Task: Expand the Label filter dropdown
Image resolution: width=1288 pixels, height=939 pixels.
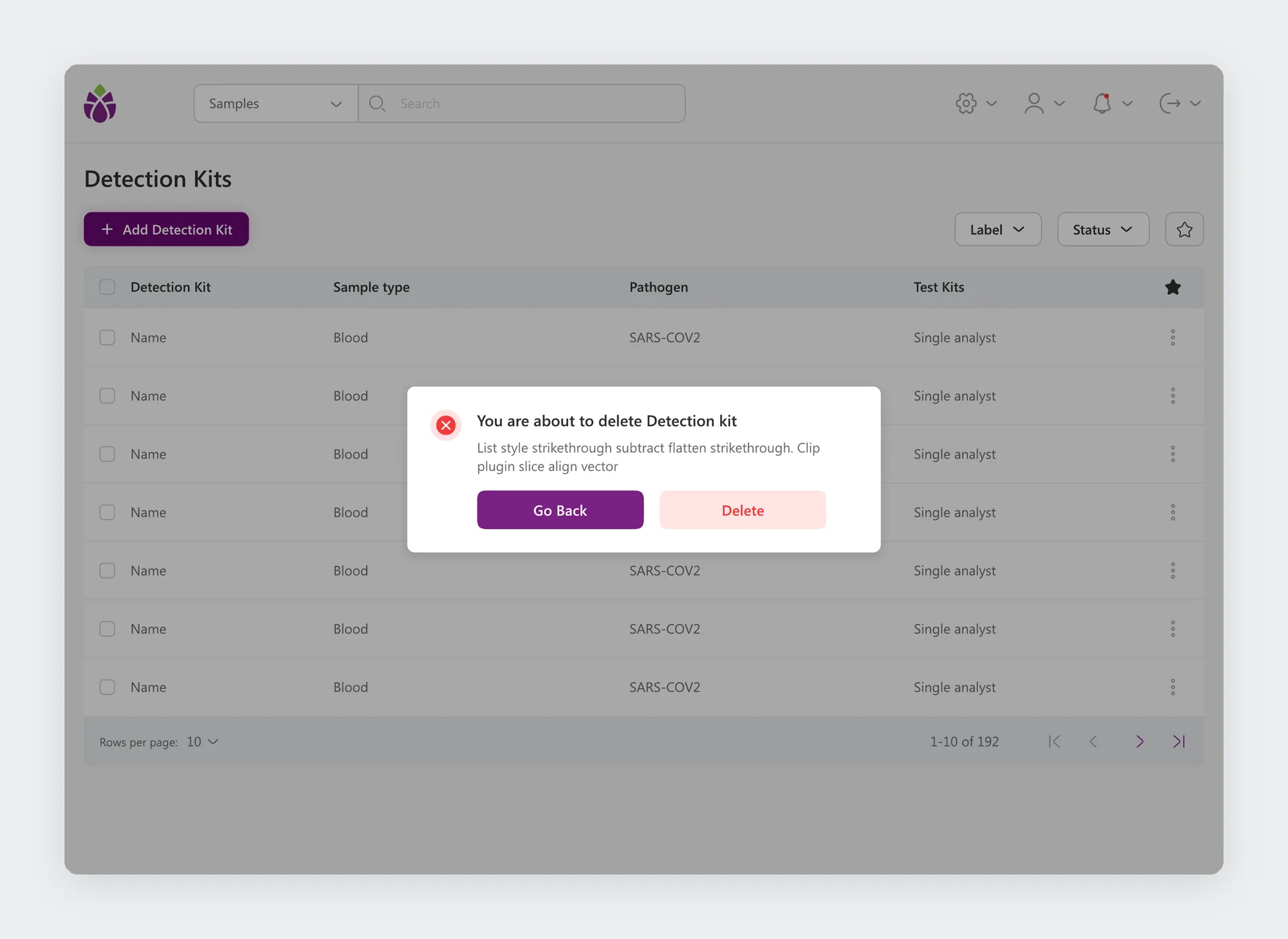Action: (998, 230)
